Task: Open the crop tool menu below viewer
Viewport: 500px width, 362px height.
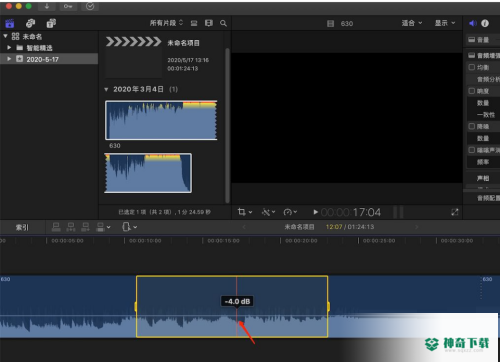Action: pyautogui.click(x=245, y=212)
